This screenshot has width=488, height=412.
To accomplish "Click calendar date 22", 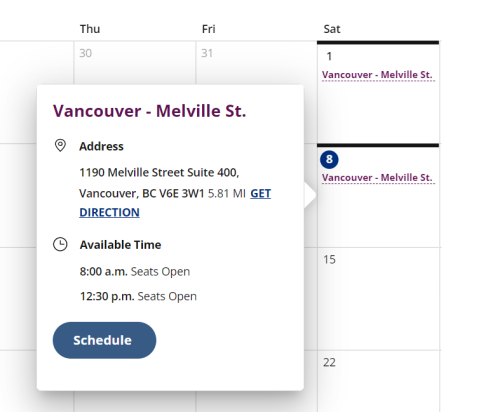I will click(x=329, y=362).
